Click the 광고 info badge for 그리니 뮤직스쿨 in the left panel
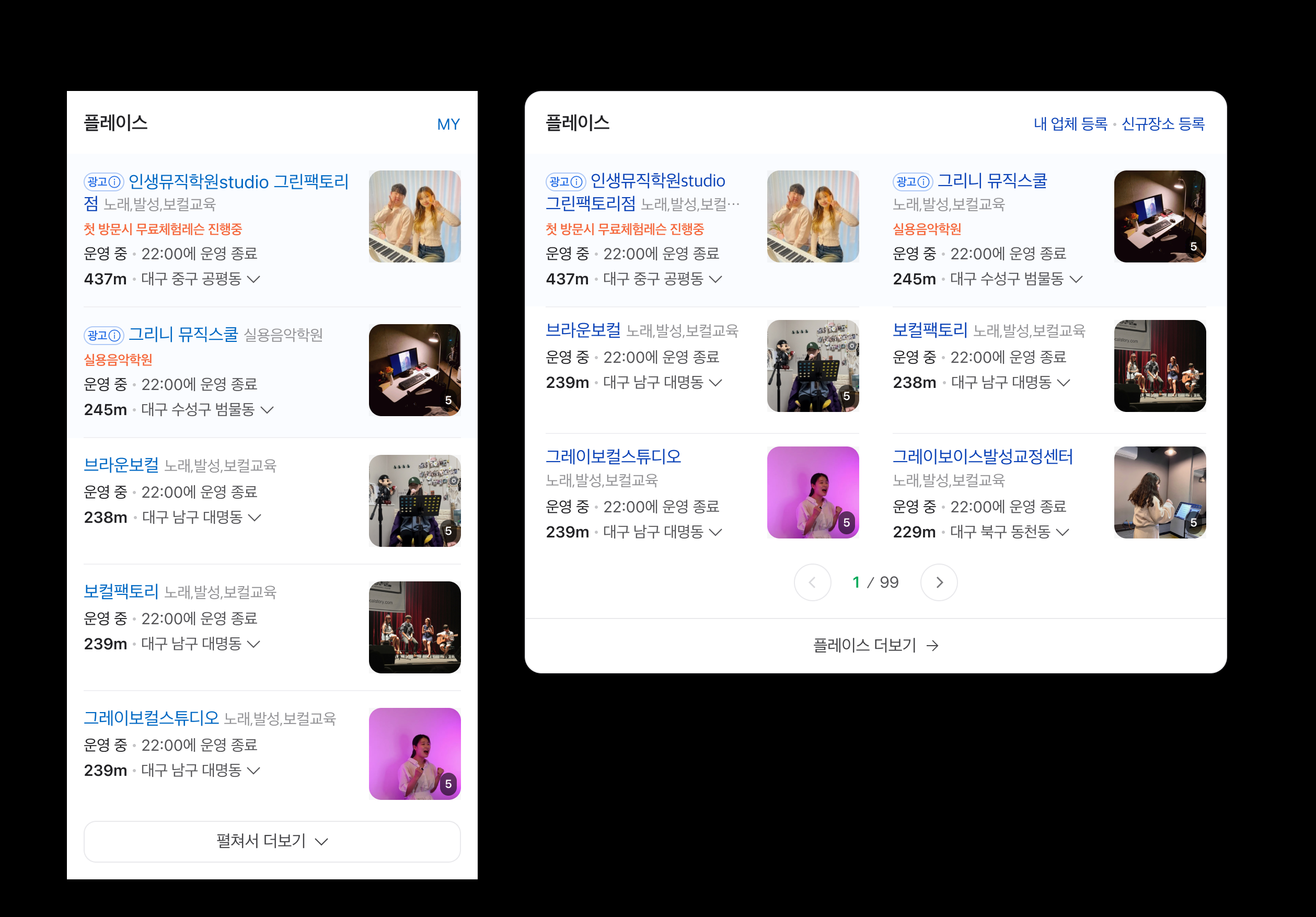This screenshot has width=1316, height=917. 114,336
